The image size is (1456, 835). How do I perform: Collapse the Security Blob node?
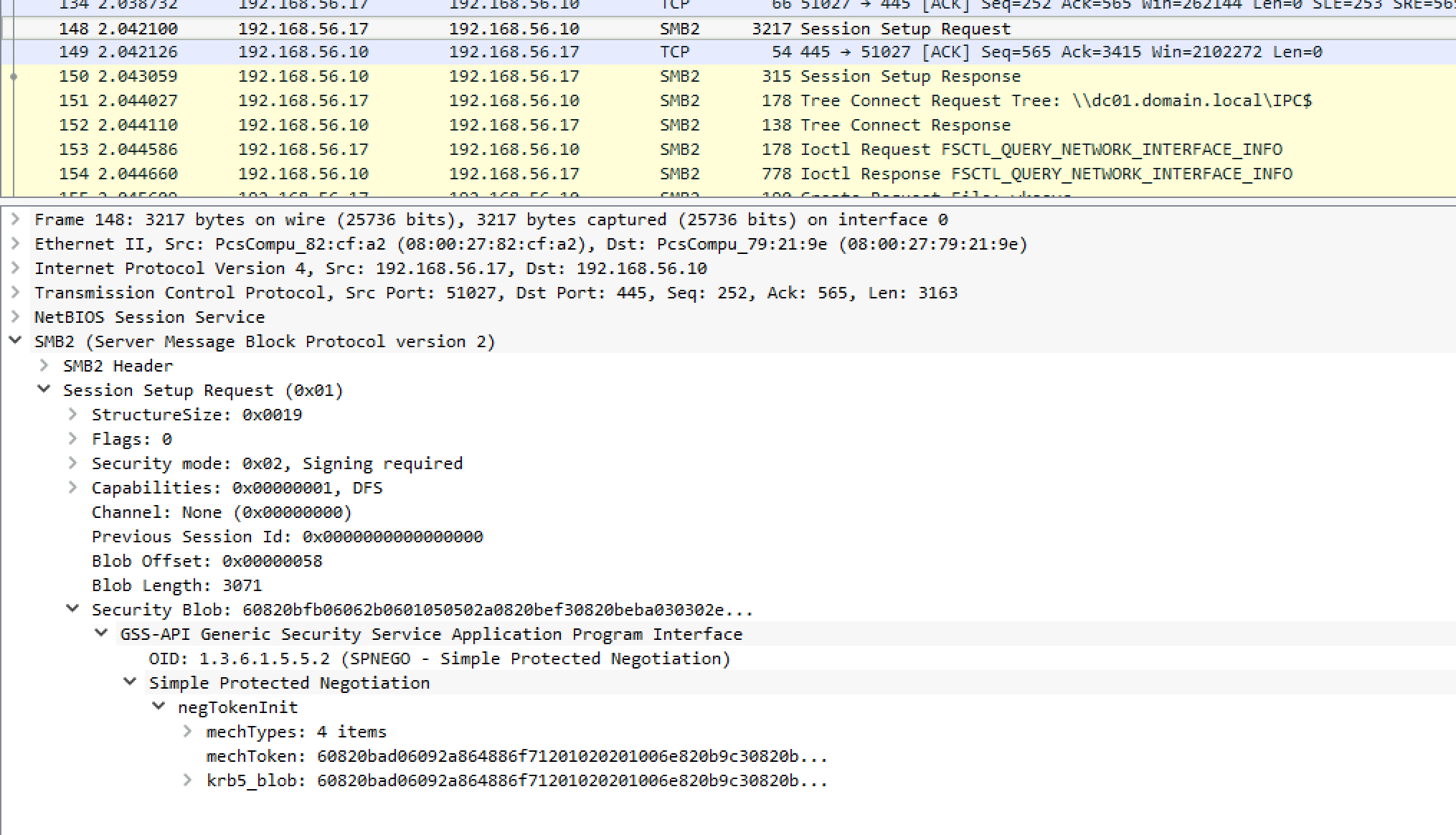72,609
